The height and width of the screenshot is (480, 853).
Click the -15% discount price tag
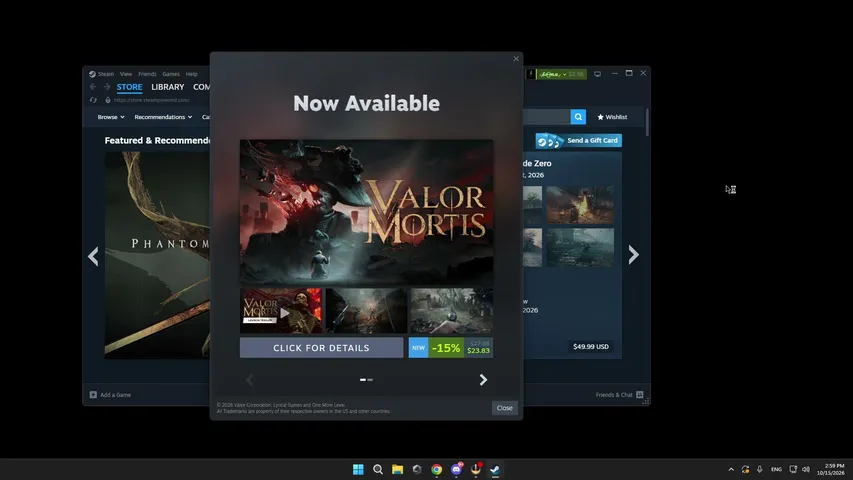pos(446,348)
